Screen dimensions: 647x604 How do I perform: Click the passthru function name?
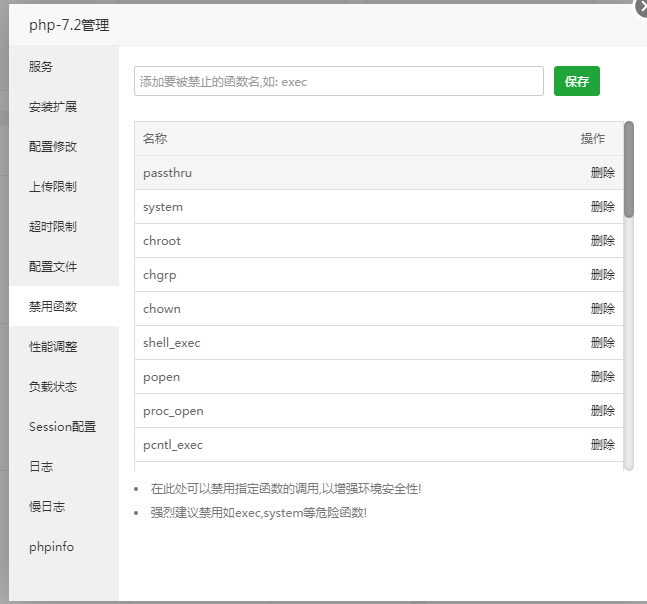pyautogui.click(x=168, y=173)
